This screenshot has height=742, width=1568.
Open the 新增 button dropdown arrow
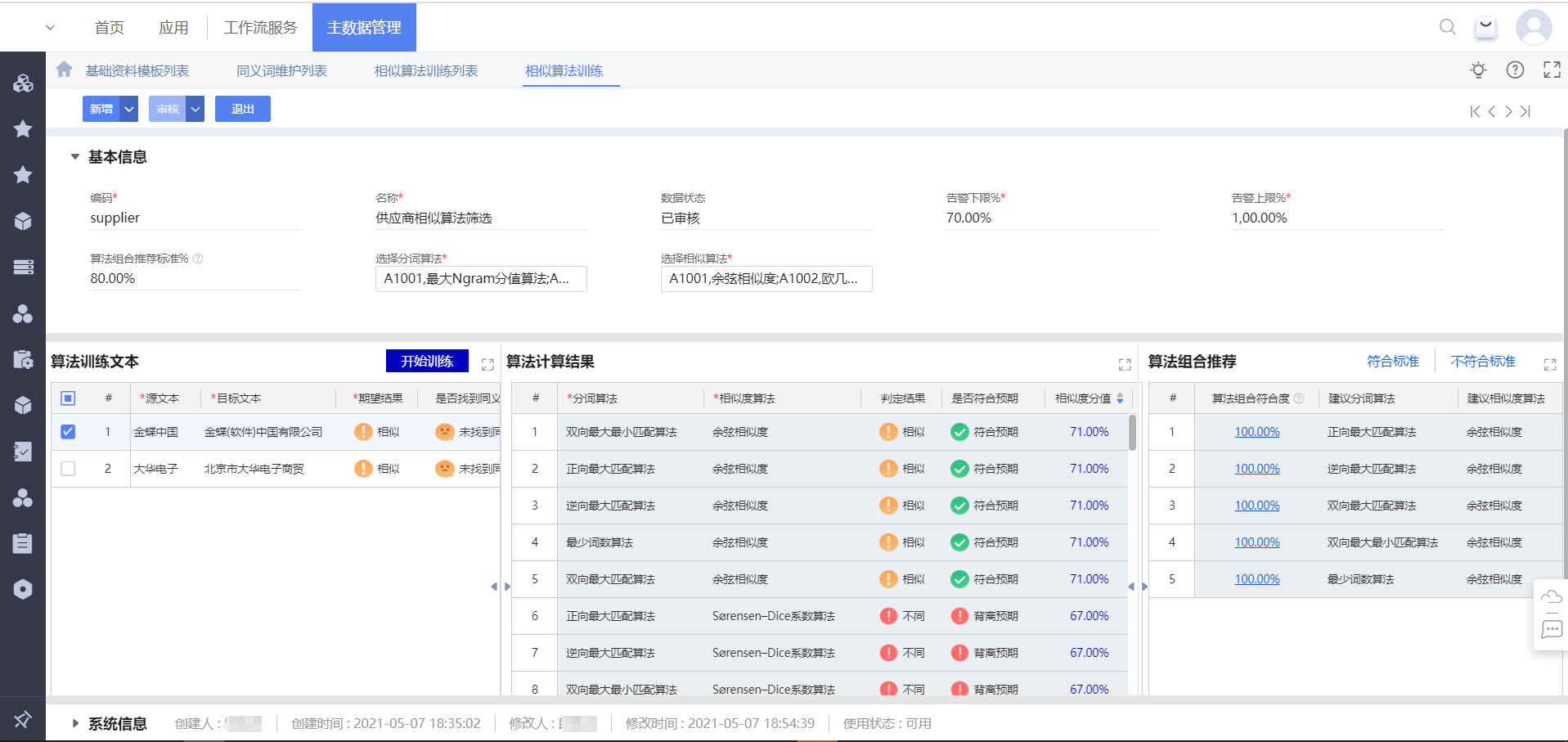[129, 109]
